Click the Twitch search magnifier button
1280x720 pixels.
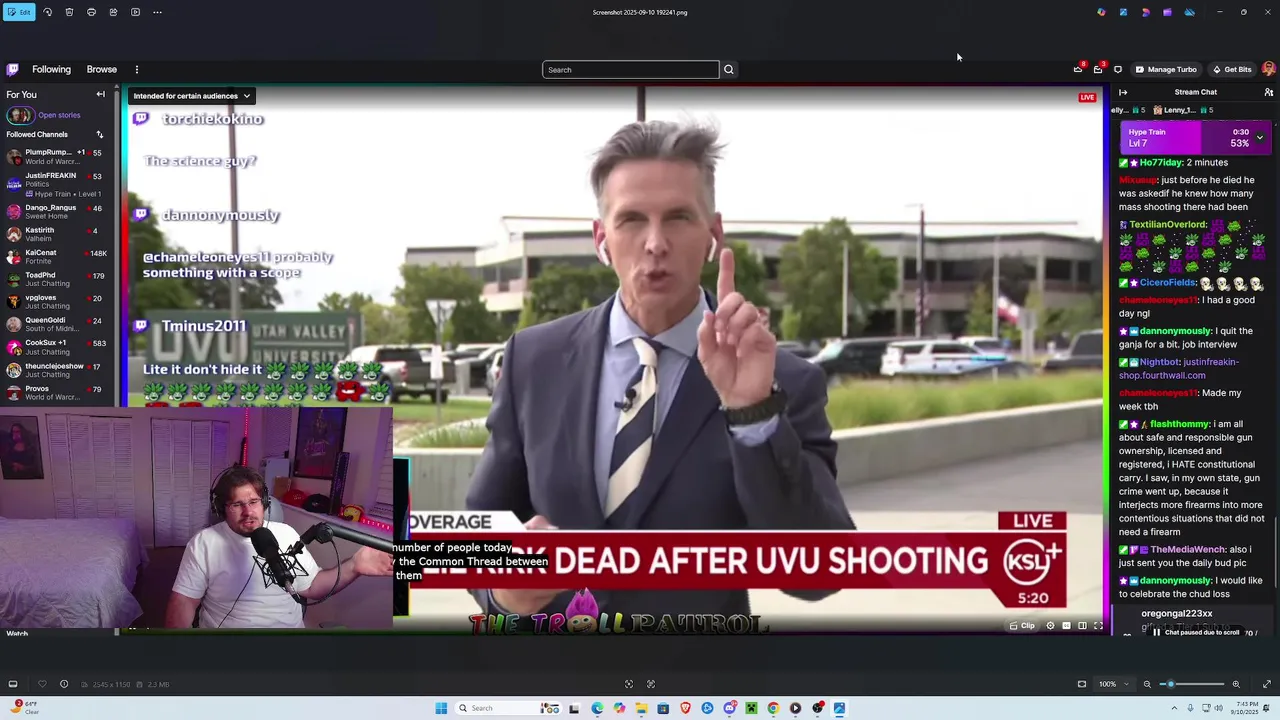tap(729, 69)
